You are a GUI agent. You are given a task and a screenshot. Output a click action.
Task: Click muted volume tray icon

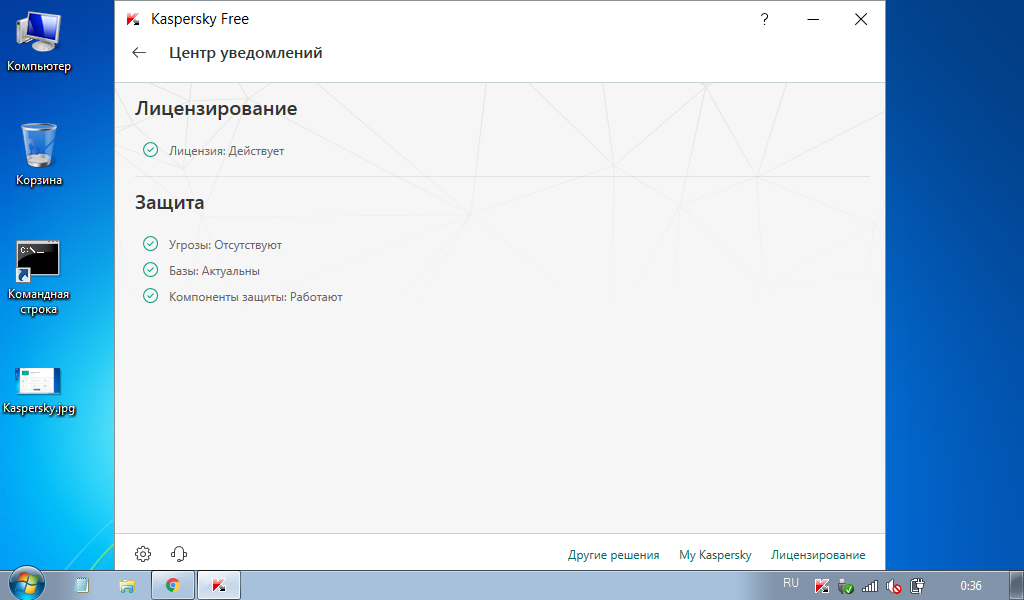pyautogui.click(x=893, y=586)
